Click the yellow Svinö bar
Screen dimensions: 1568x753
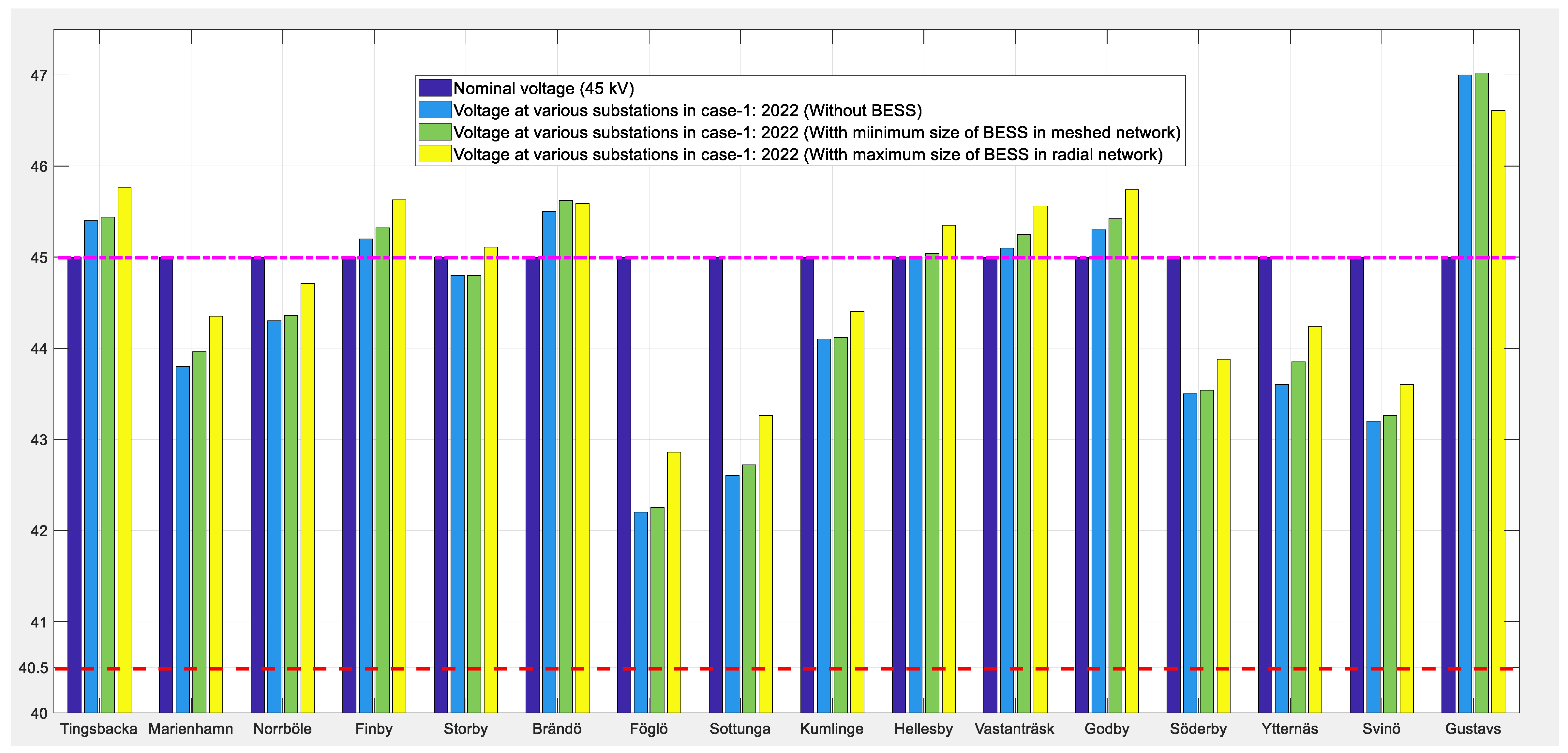[1407, 548]
